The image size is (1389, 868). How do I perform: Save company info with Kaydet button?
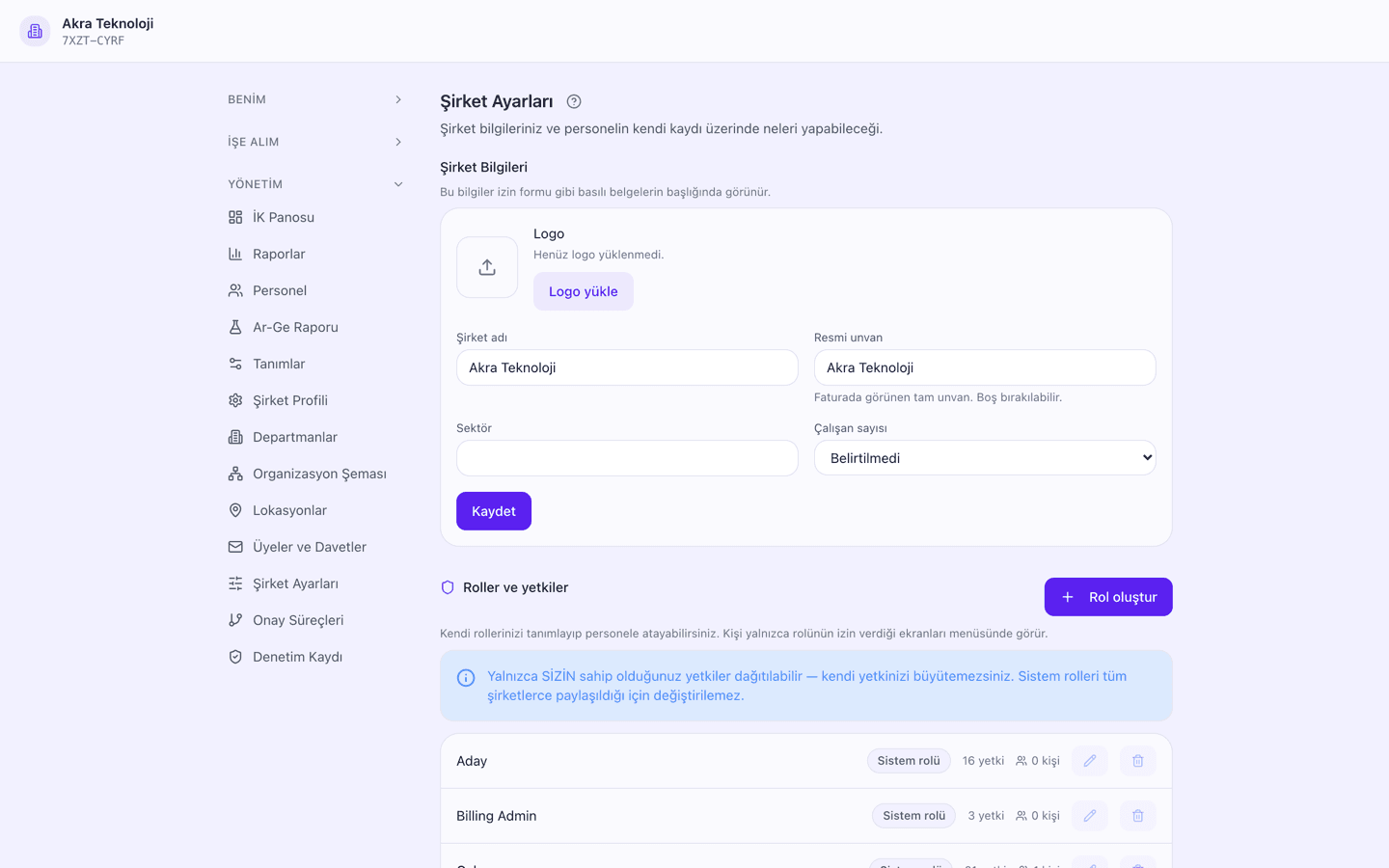494,511
